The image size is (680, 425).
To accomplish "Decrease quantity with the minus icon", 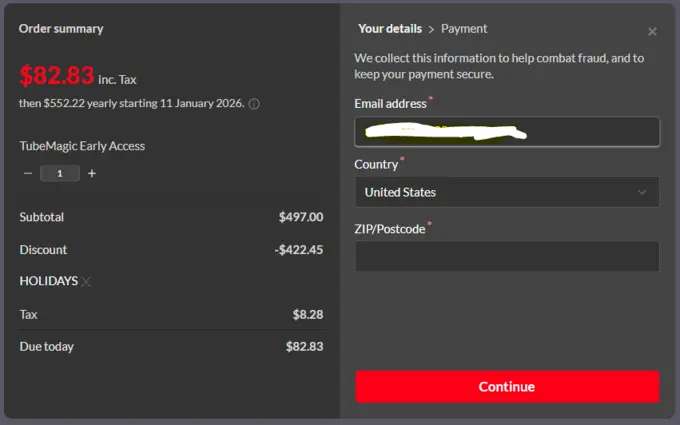I will click(28, 173).
